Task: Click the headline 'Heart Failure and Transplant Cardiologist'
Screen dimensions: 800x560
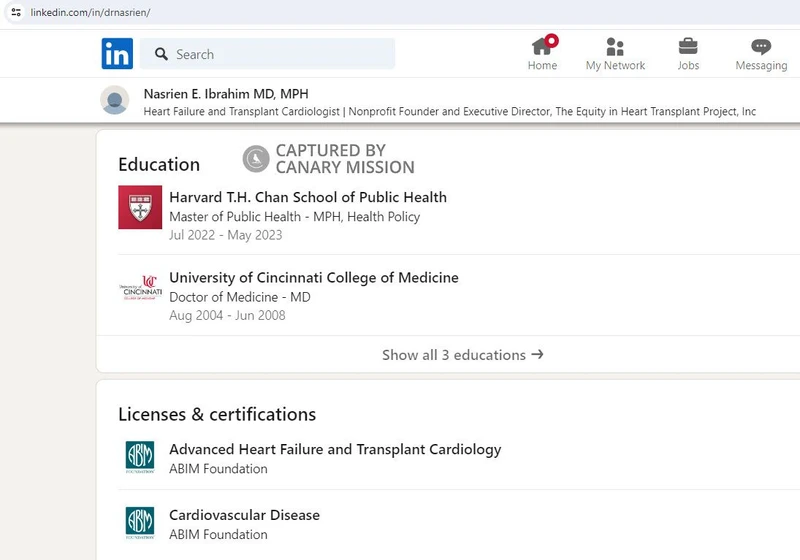Action: point(241,111)
